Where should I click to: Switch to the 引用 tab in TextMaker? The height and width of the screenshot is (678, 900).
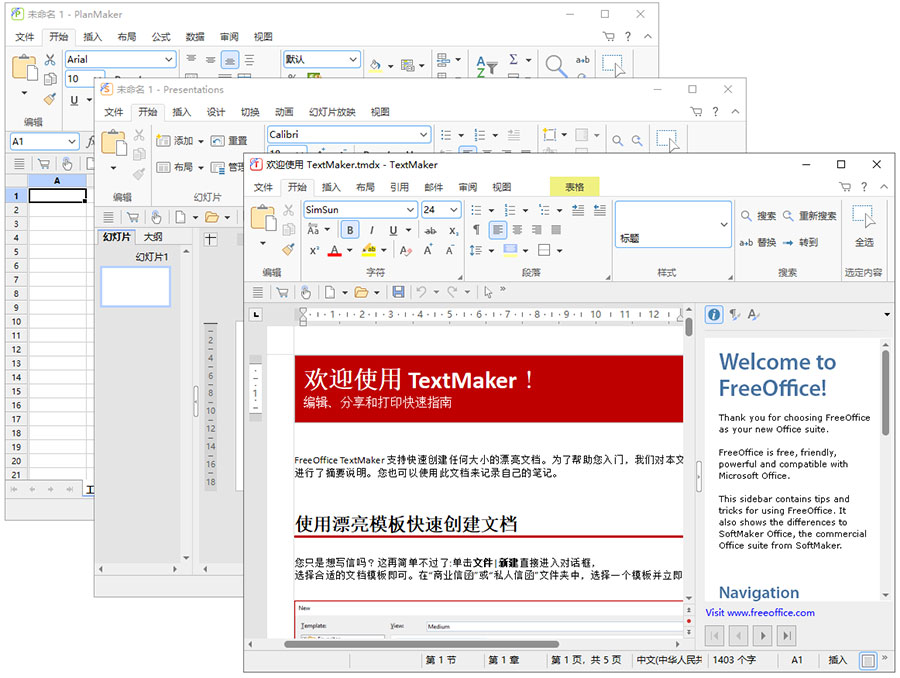(399, 187)
